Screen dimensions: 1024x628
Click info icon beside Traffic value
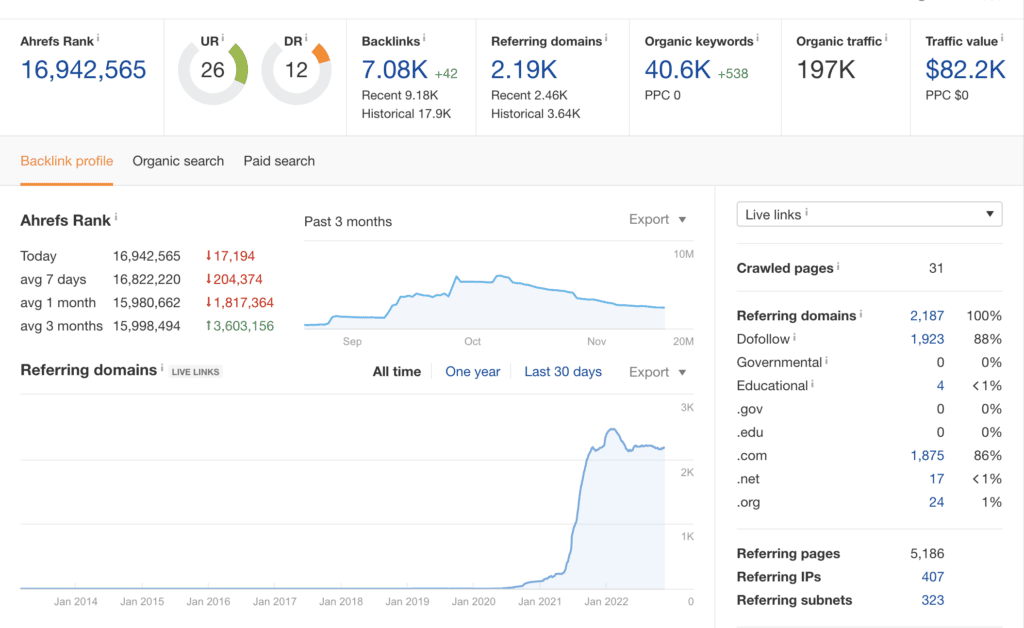point(1002,39)
